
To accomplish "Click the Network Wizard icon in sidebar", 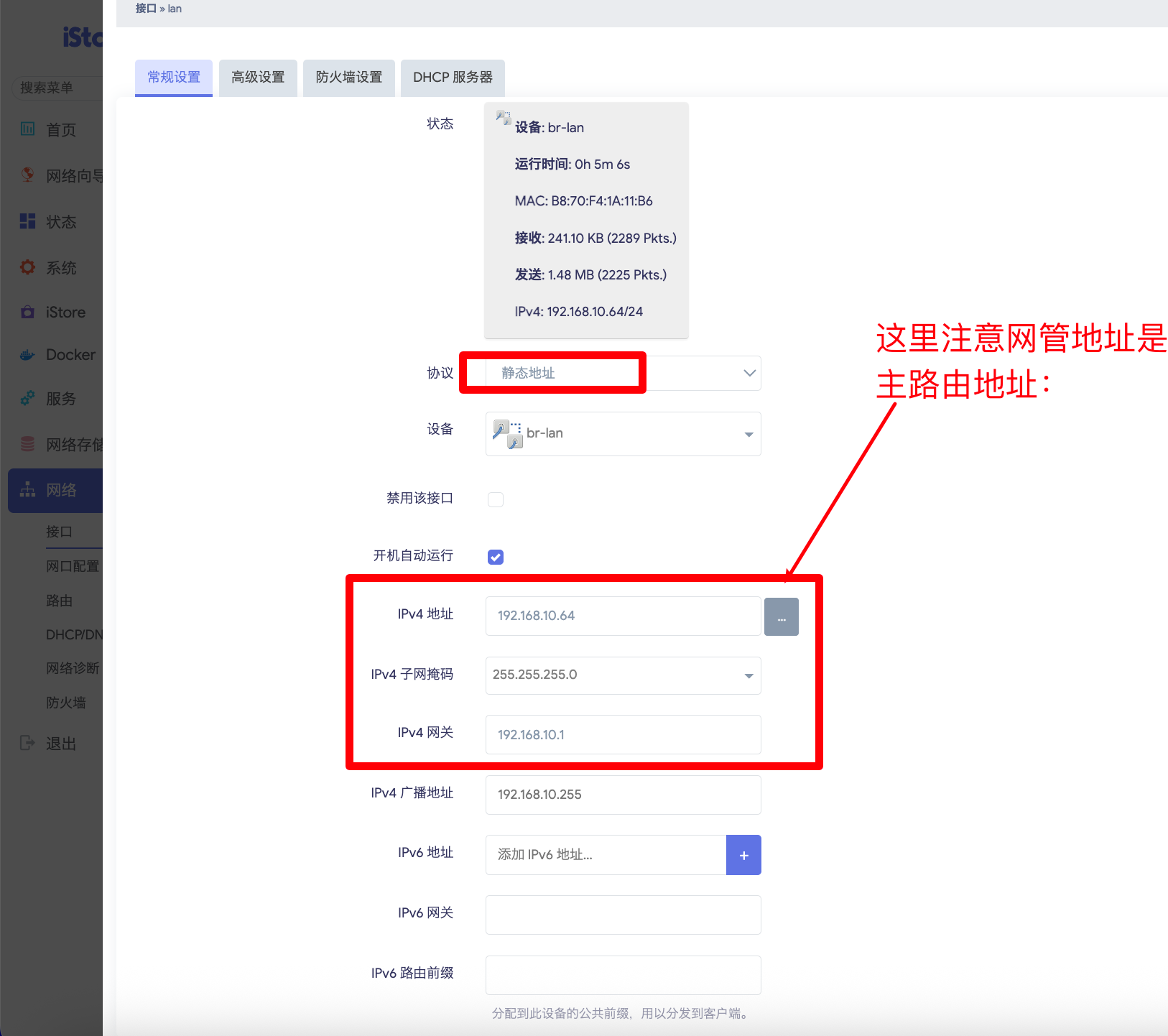I will (27, 175).
